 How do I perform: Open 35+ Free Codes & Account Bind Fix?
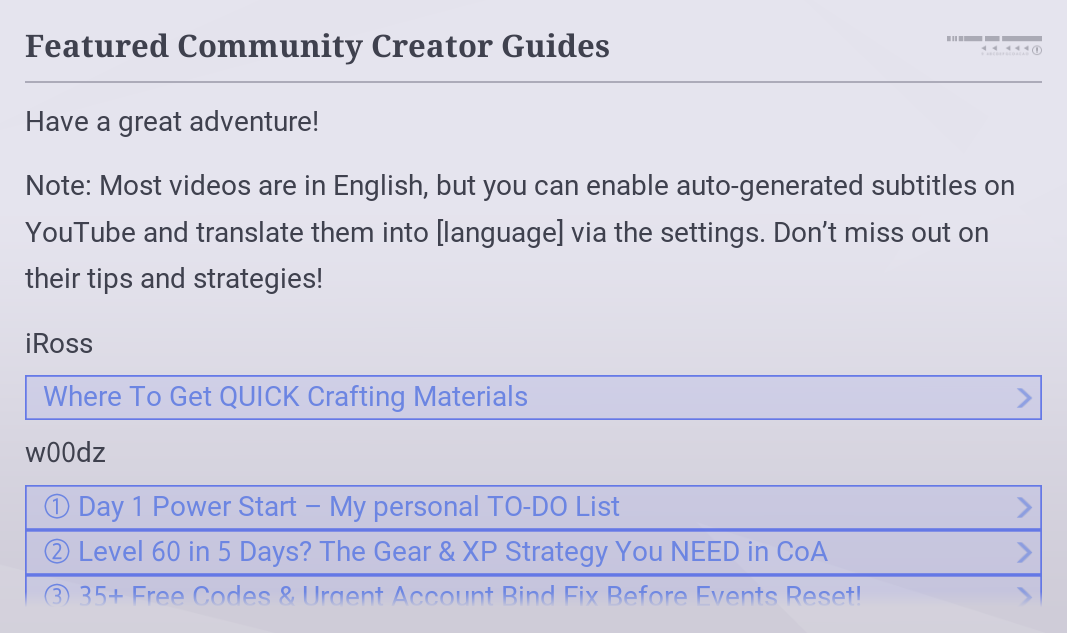click(x=534, y=591)
